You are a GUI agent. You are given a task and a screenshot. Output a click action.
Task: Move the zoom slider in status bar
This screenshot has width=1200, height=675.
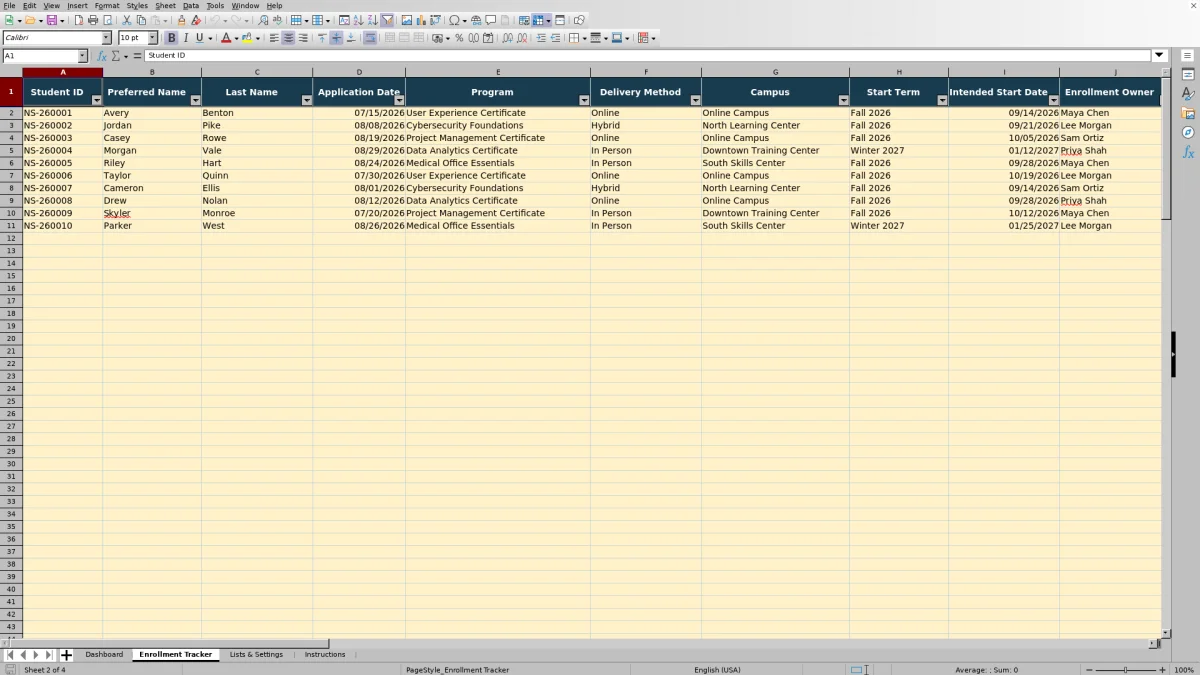point(1125,670)
